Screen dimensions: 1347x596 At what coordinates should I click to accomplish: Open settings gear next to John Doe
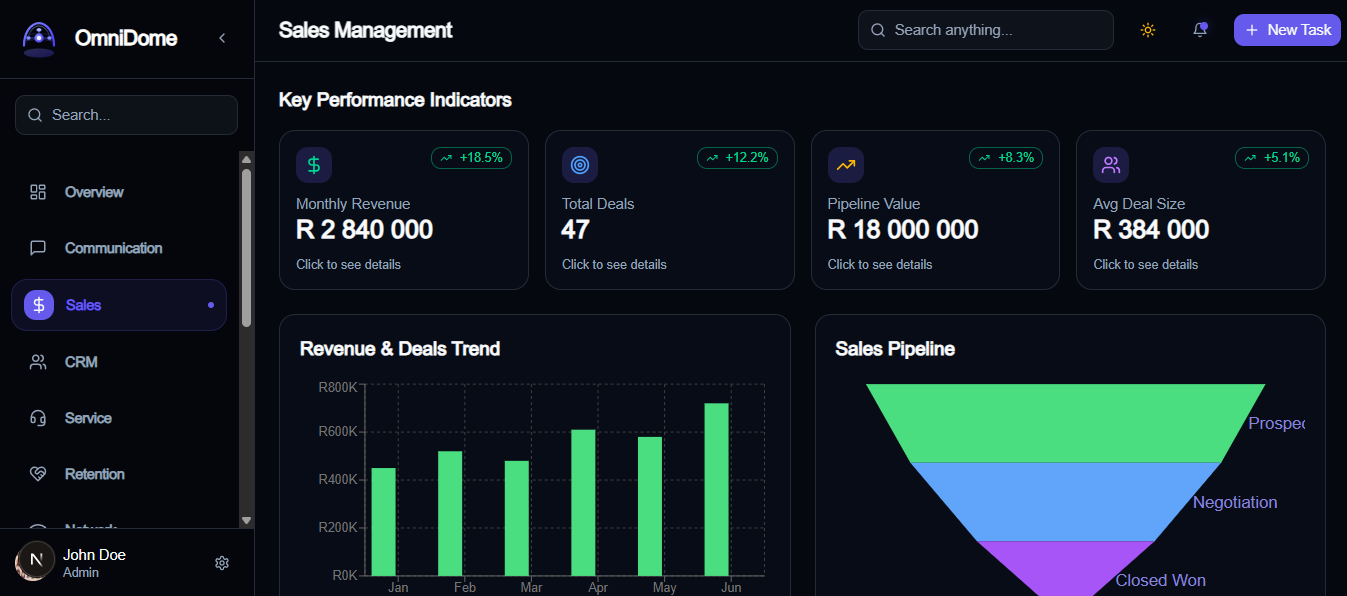(x=222, y=563)
